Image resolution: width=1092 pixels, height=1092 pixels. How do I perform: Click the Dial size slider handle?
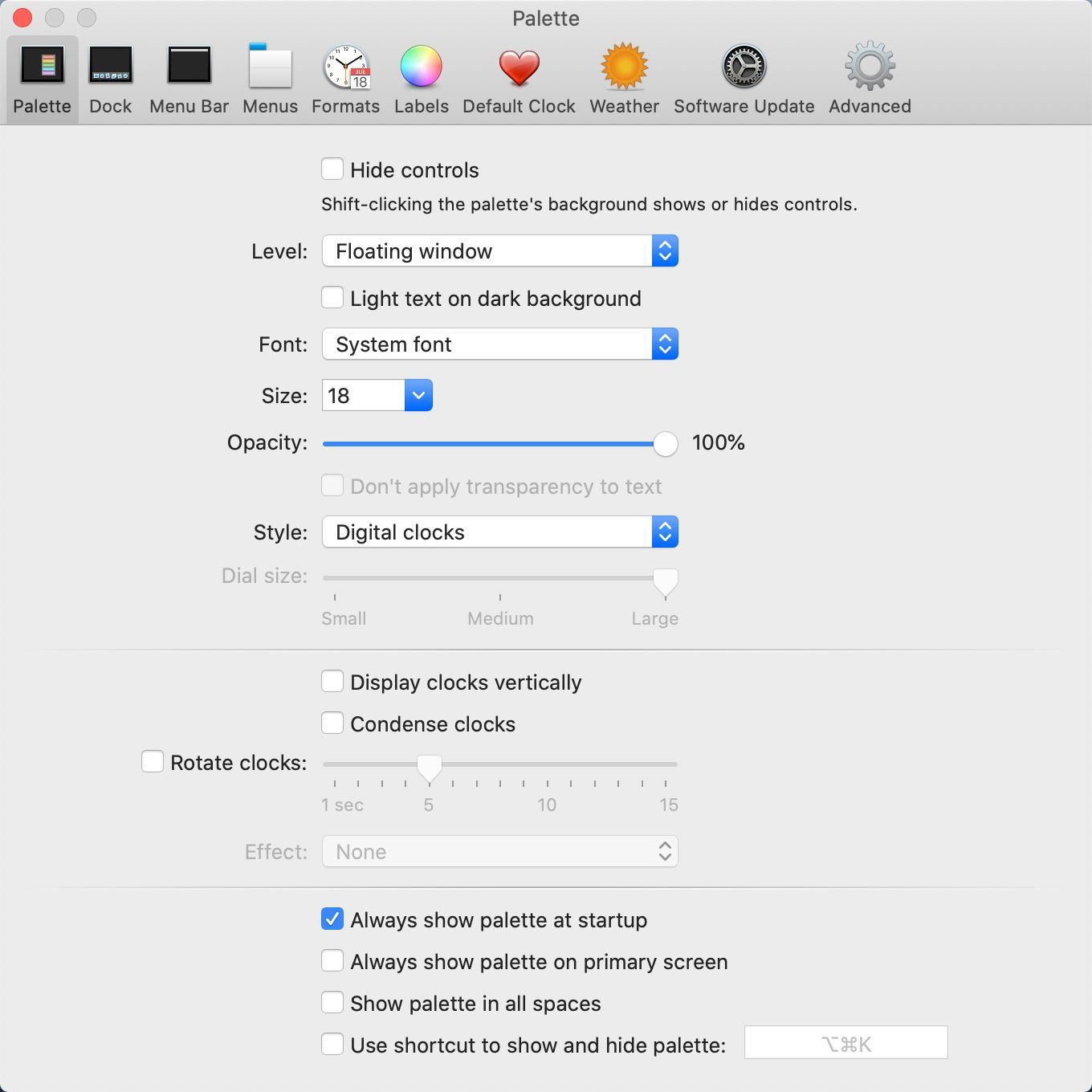pos(665,582)
